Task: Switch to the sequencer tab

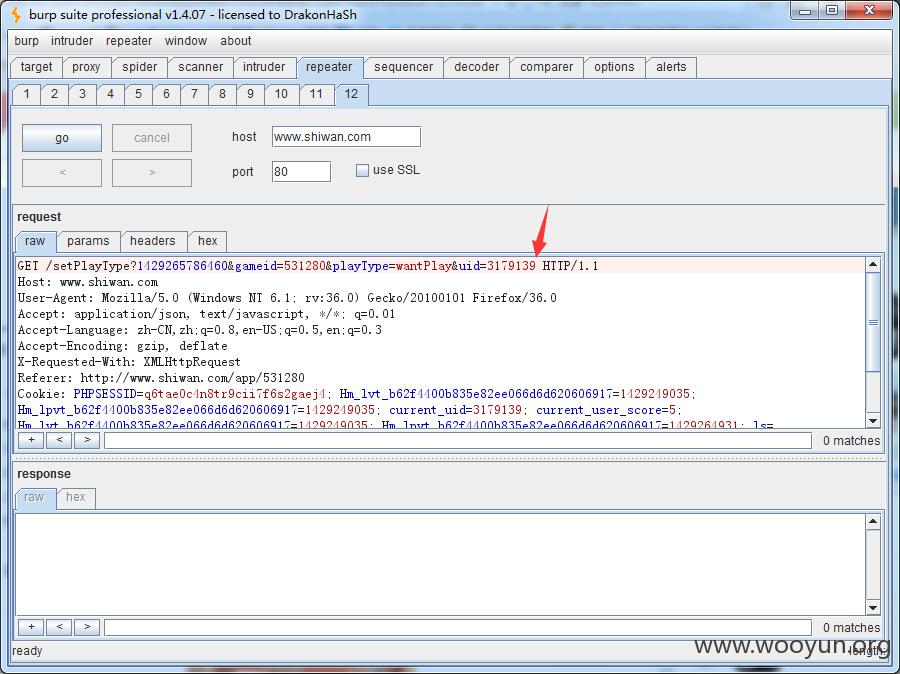Action: [404, 67]
